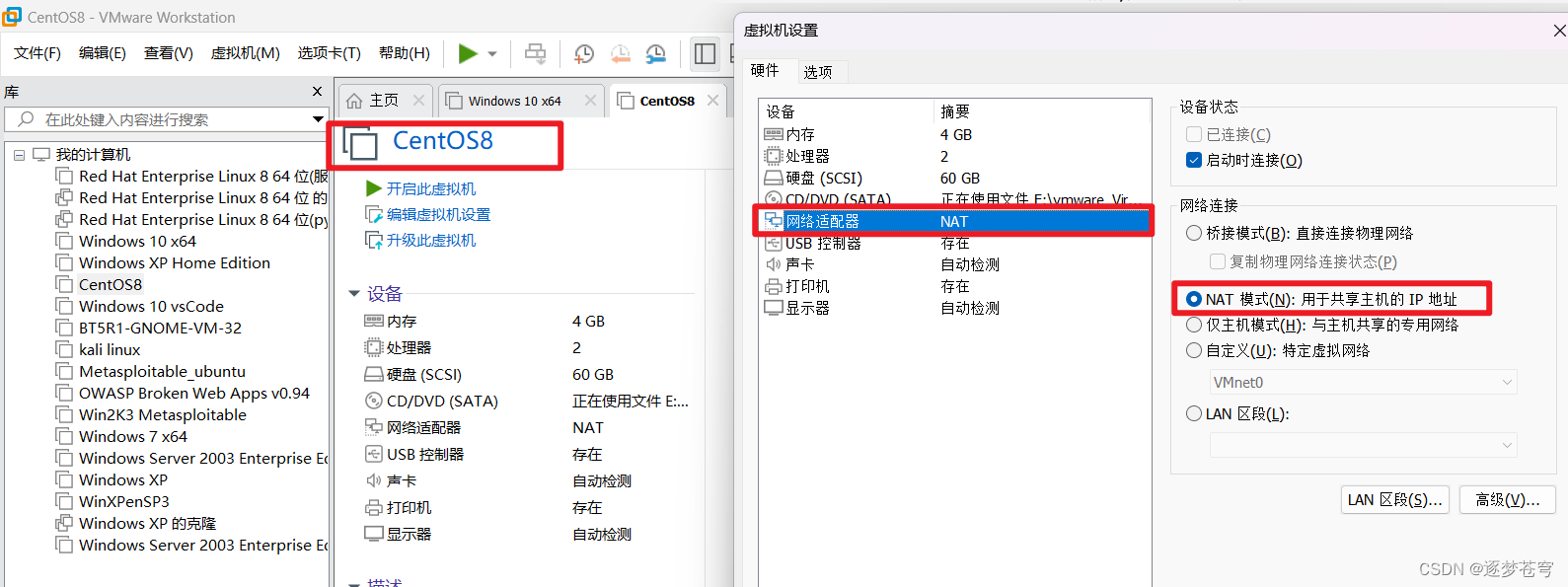This screenshot has width=1568, height=587.
Task: Open 选项卡(T) menu
Action: (x=330, y=53)
